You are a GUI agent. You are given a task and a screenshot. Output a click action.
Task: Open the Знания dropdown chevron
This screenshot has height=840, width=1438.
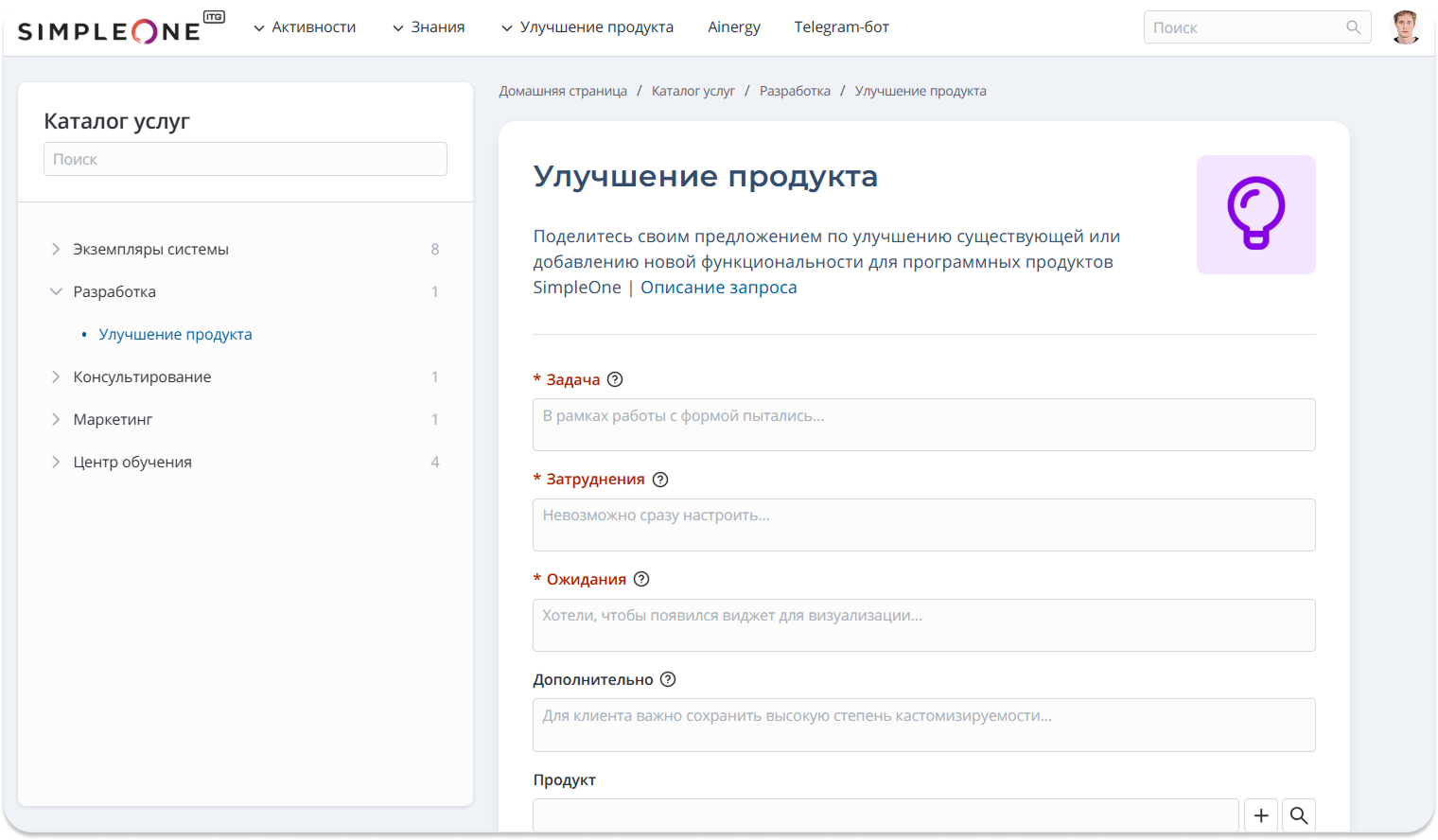click(x=396, y=27)
